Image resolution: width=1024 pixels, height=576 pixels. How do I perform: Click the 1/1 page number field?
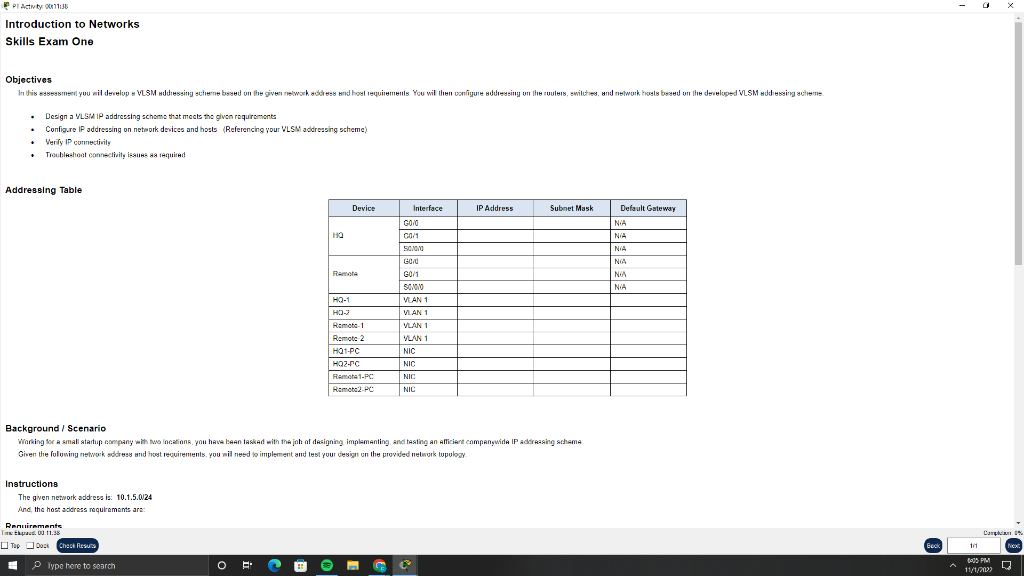click(974, 546)
